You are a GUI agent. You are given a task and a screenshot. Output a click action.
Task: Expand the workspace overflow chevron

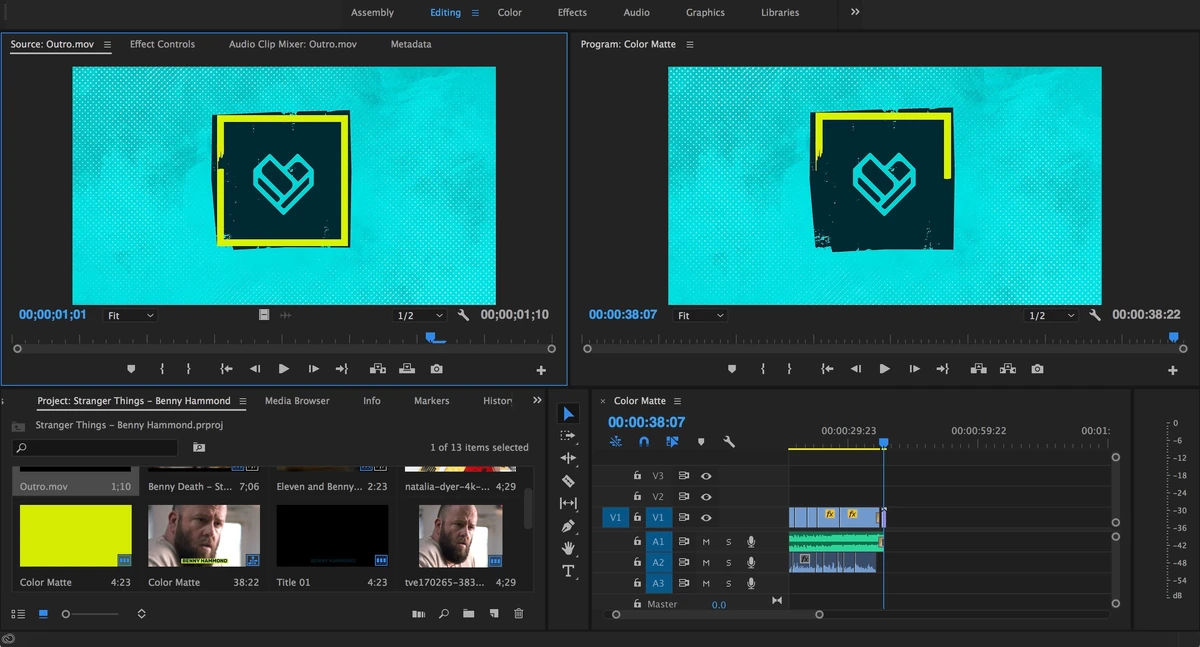[x=855, y=12]
